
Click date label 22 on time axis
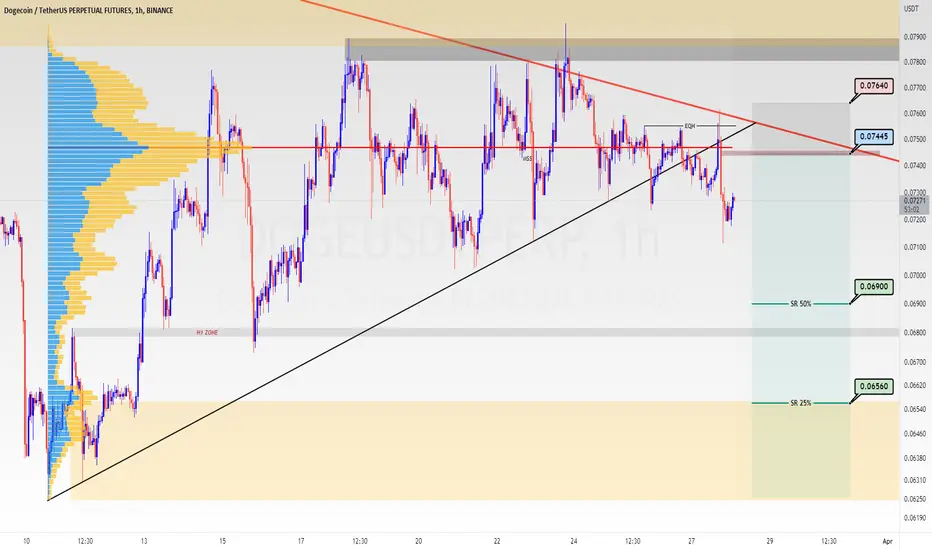(x=497, y=541)
